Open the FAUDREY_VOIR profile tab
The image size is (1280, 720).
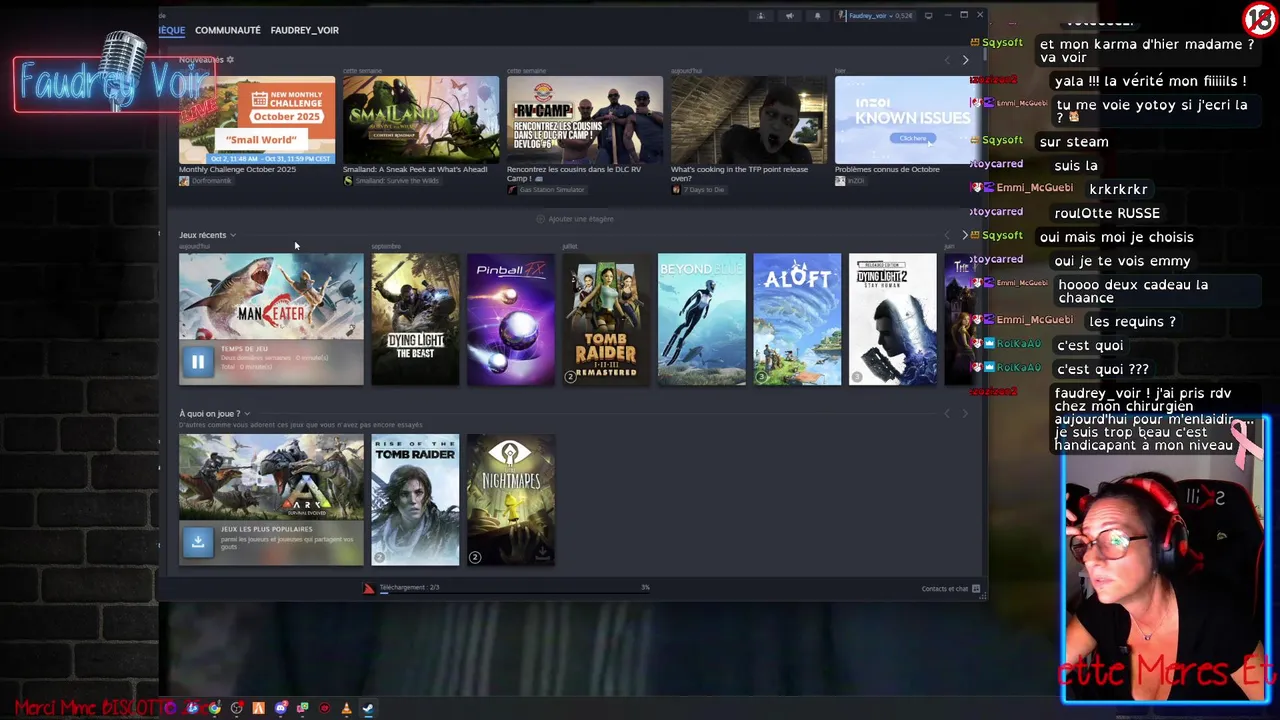[x=304, y=30]
